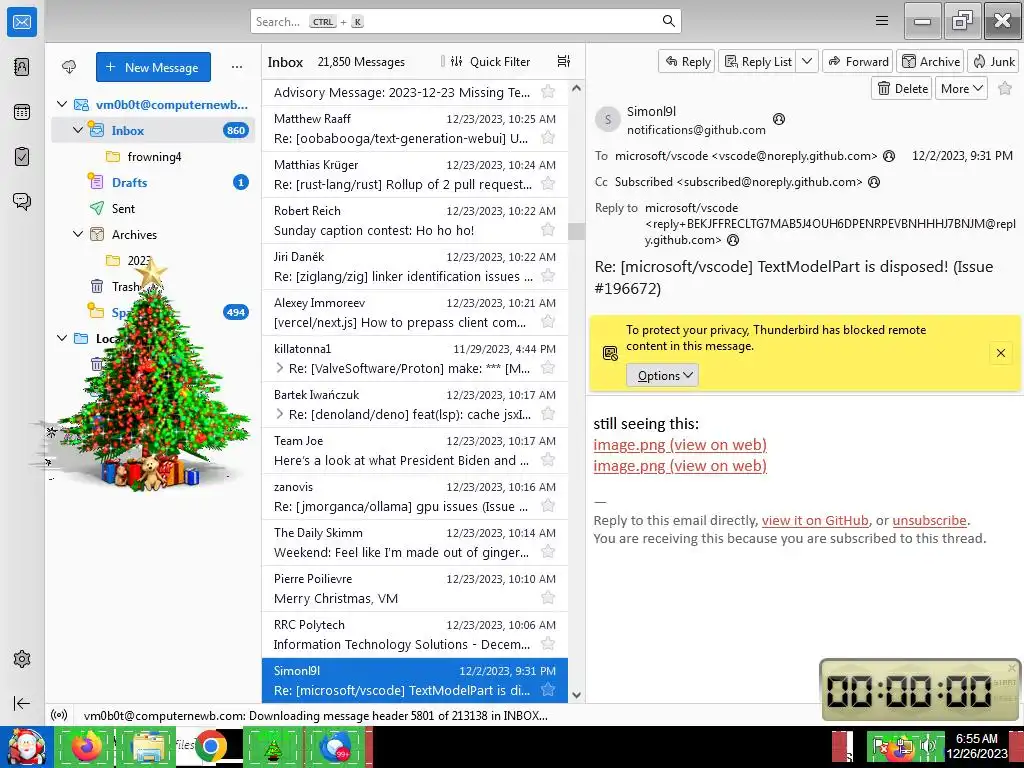Collapse the Local Folders tree

pos(62,338)
